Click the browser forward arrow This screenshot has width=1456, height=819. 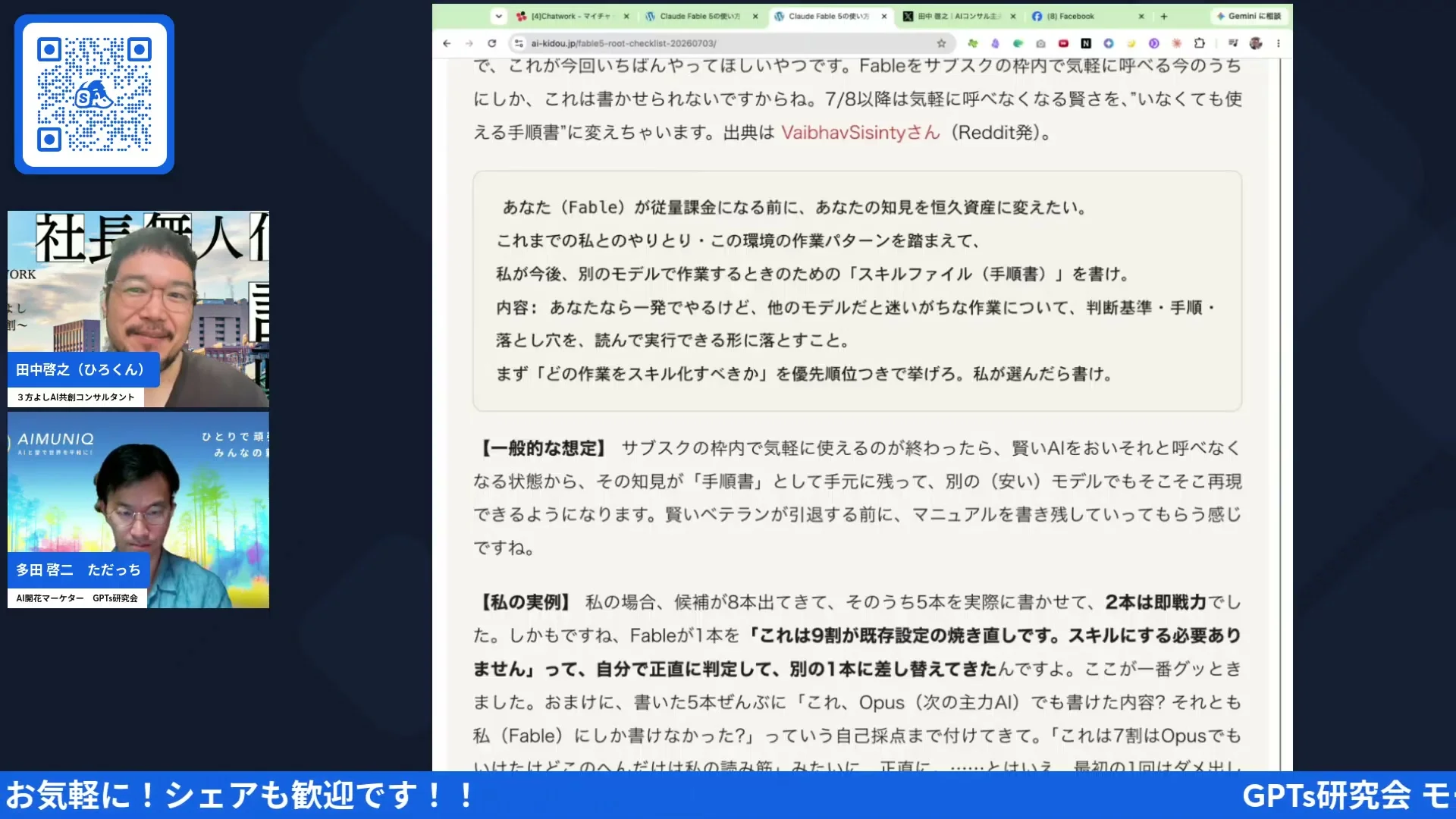pyautogui.click(x=469, y=43)
